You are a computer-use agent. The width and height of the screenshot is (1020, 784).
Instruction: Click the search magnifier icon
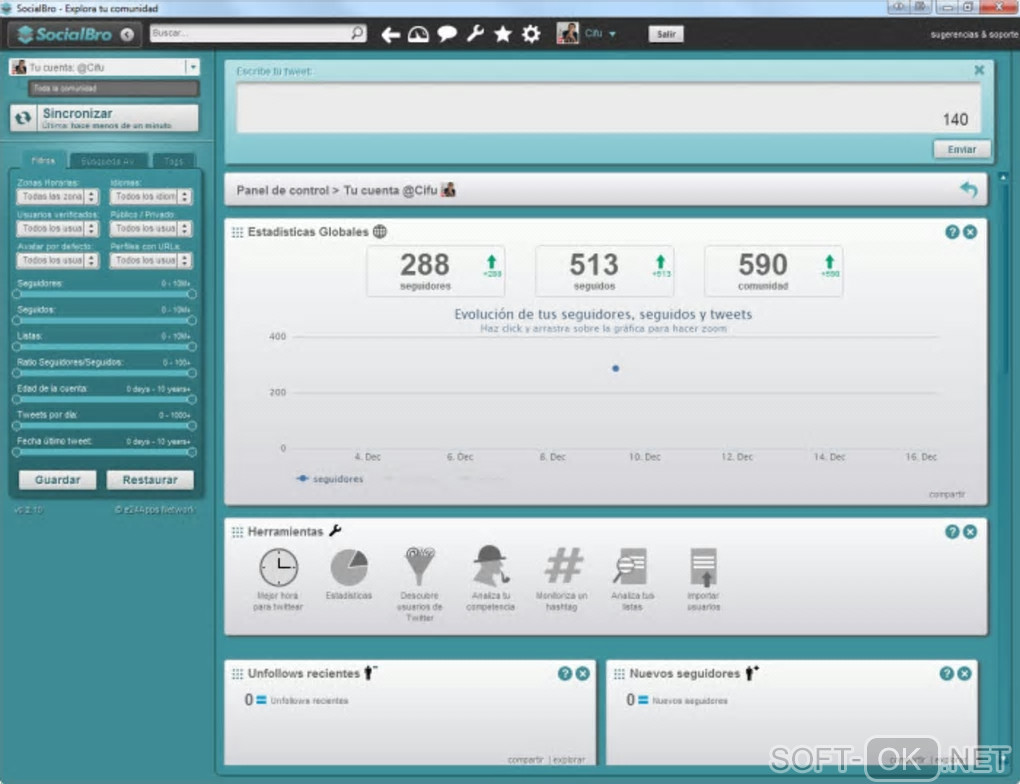coord(358,33)
